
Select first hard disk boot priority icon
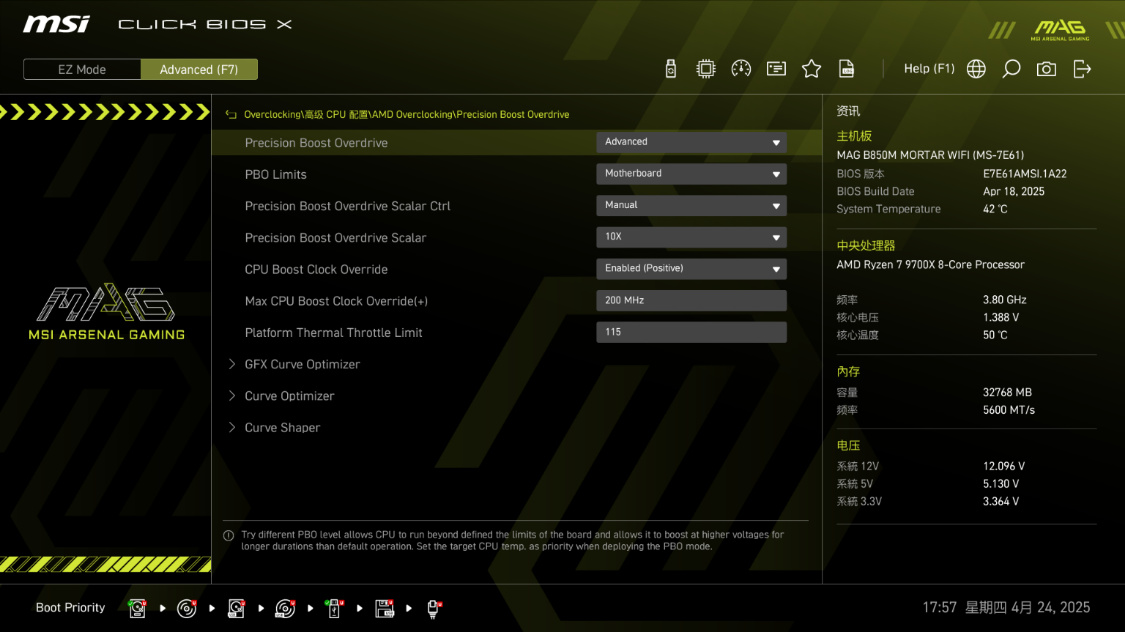click(137, 608)
